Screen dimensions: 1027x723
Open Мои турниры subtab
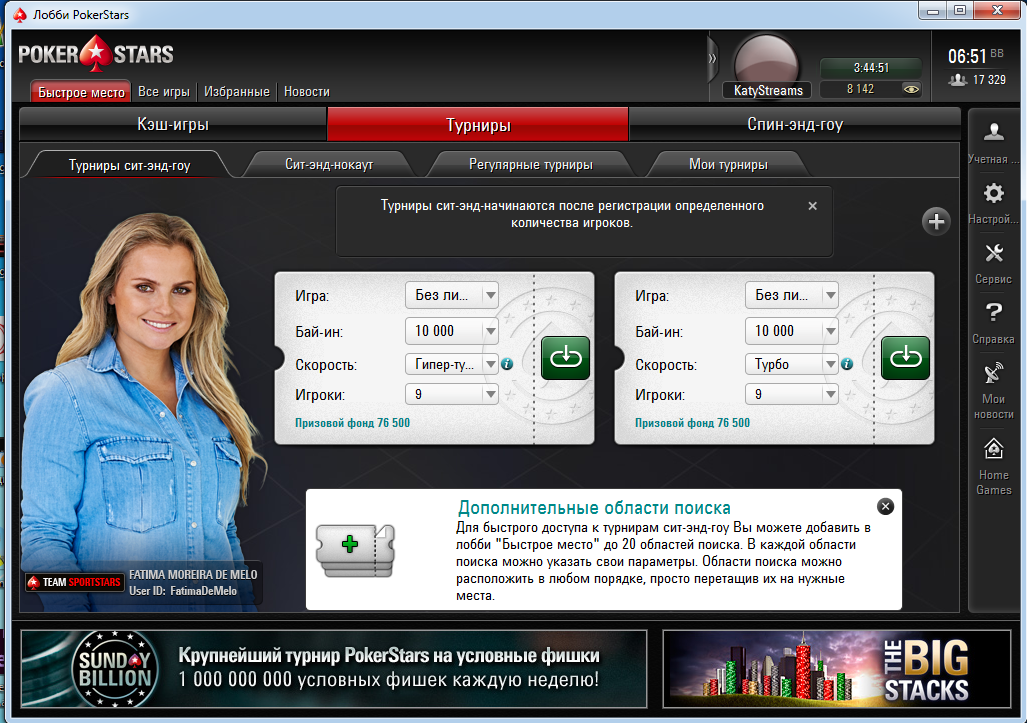728,164
